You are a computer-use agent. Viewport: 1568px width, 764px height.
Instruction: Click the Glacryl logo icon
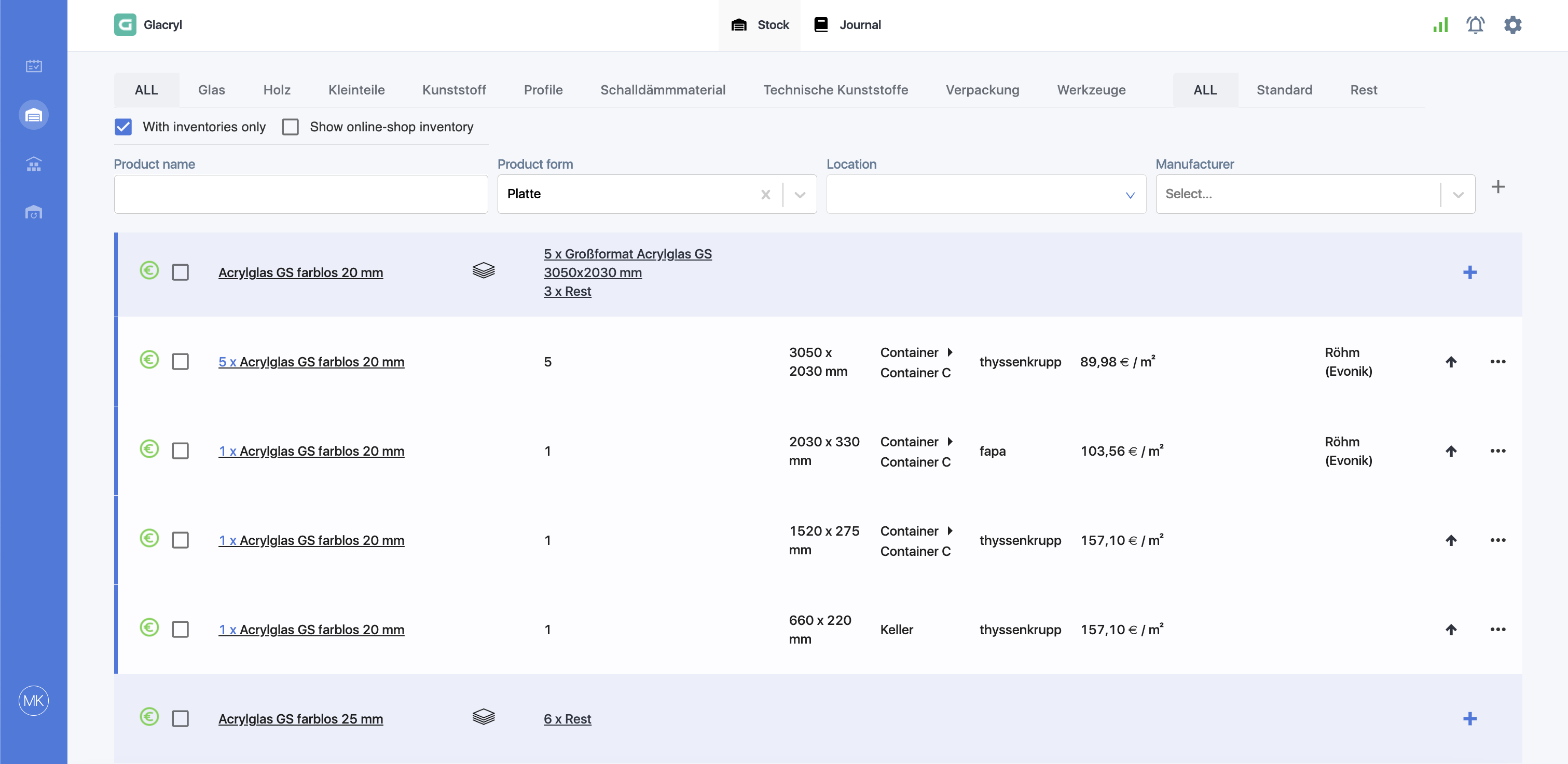point(125,25)
